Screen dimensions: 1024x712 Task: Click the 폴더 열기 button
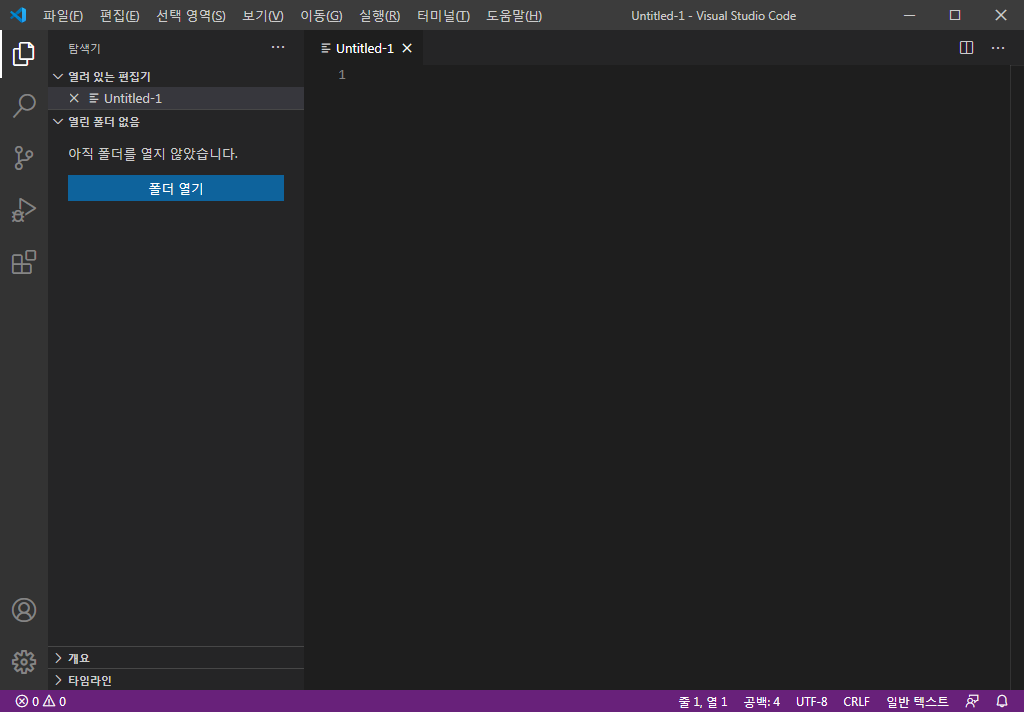[x=176, y=188]
